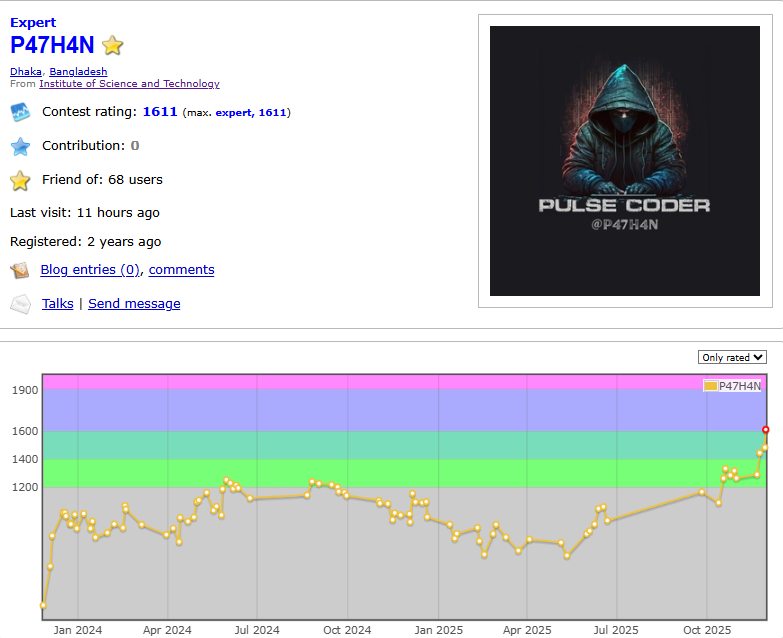
Task: Click the 1900 y-axis label
Action: pos(25,390)
